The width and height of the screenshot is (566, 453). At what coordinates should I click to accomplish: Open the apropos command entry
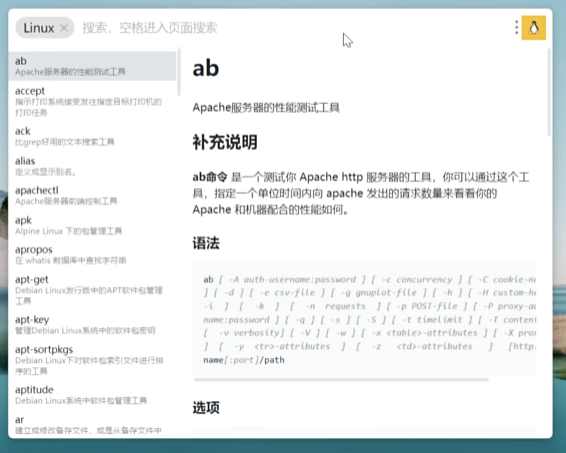92,255
